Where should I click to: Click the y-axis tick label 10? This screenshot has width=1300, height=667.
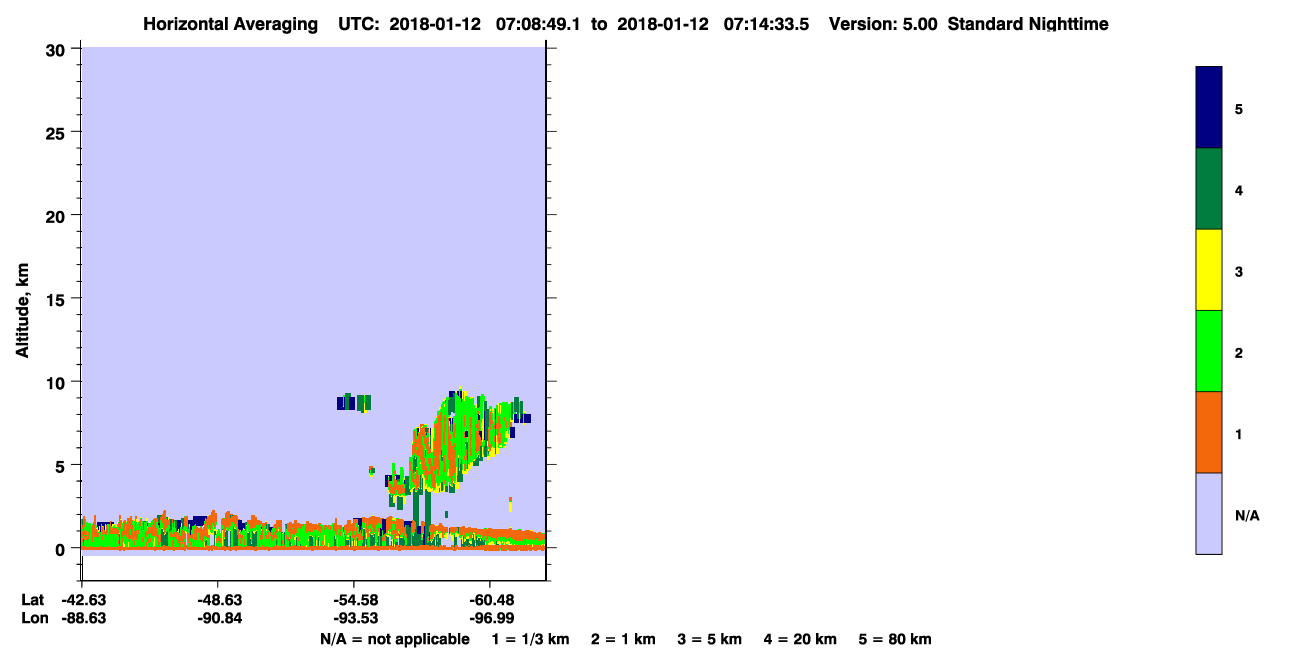click(x=58, y=382)
